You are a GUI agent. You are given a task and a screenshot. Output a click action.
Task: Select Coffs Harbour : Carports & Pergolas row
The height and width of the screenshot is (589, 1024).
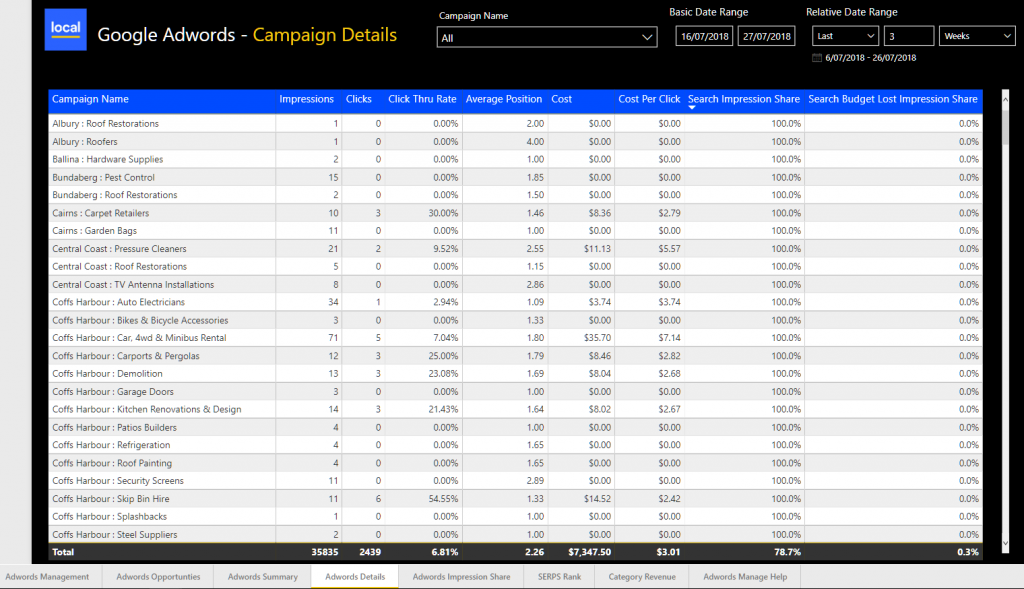pyautogui.click(x=515, y=356)
